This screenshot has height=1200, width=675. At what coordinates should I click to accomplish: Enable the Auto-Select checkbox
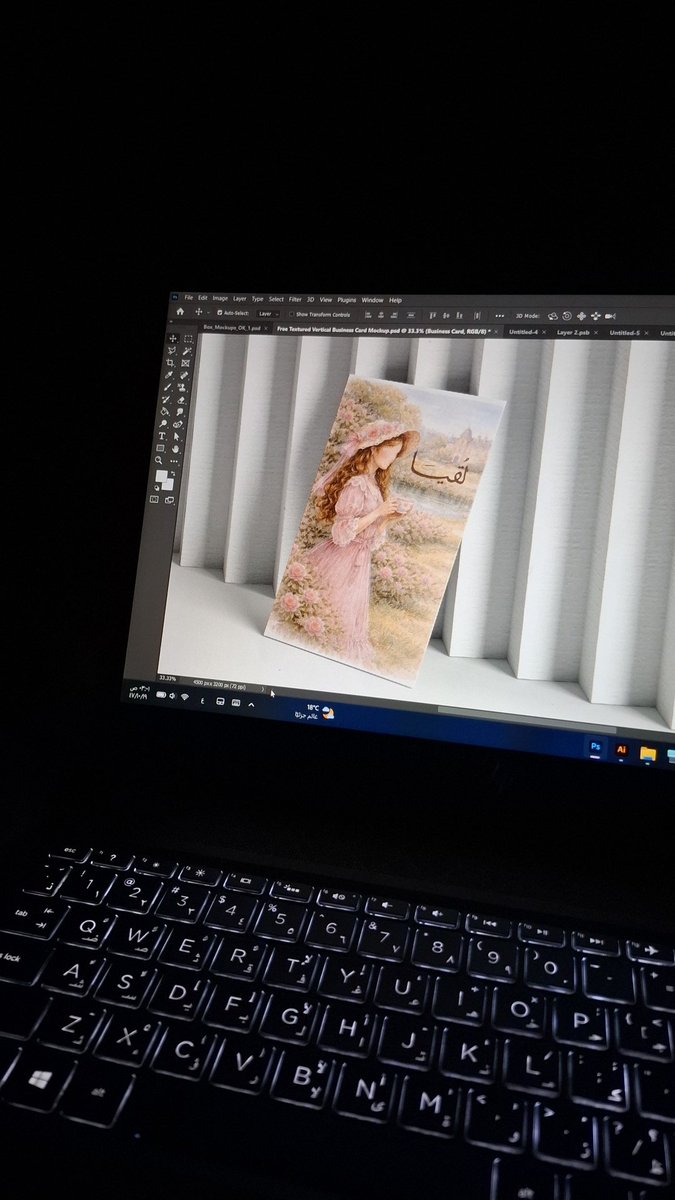click(219, 313)
